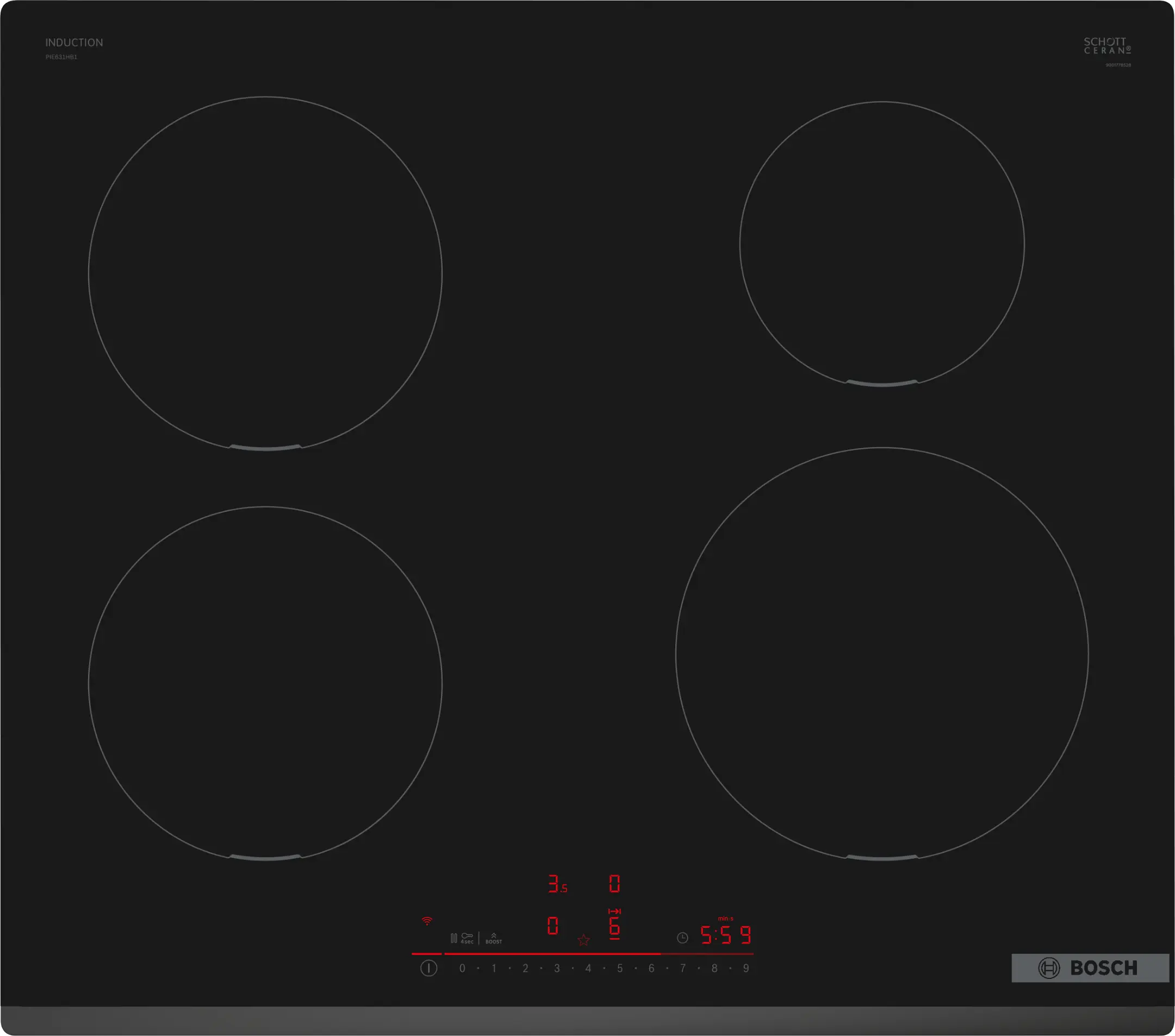Set power level 9 on the slider

pos(745,968)
